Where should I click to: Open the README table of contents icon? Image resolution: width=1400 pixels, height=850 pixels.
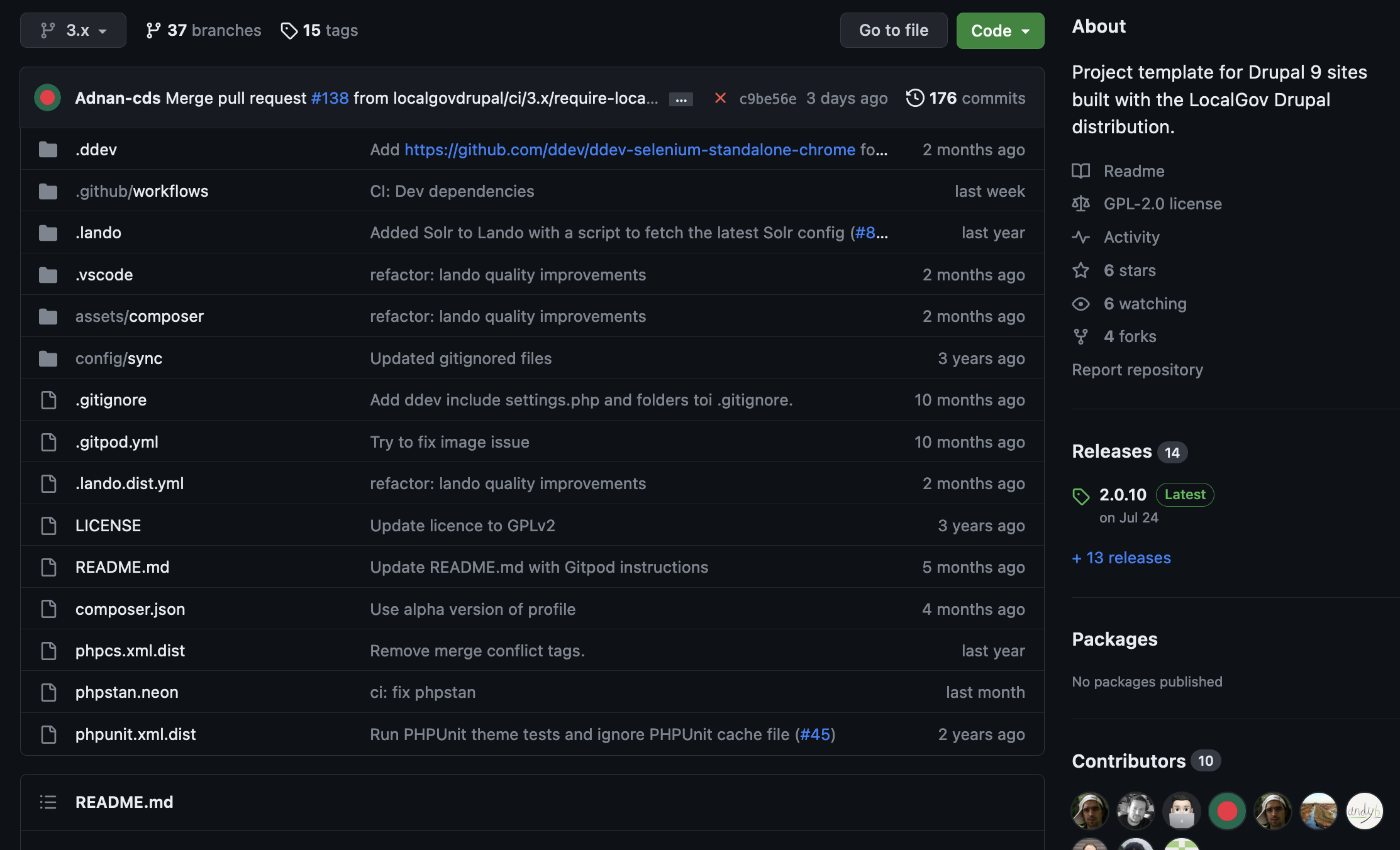click(48, 802)
